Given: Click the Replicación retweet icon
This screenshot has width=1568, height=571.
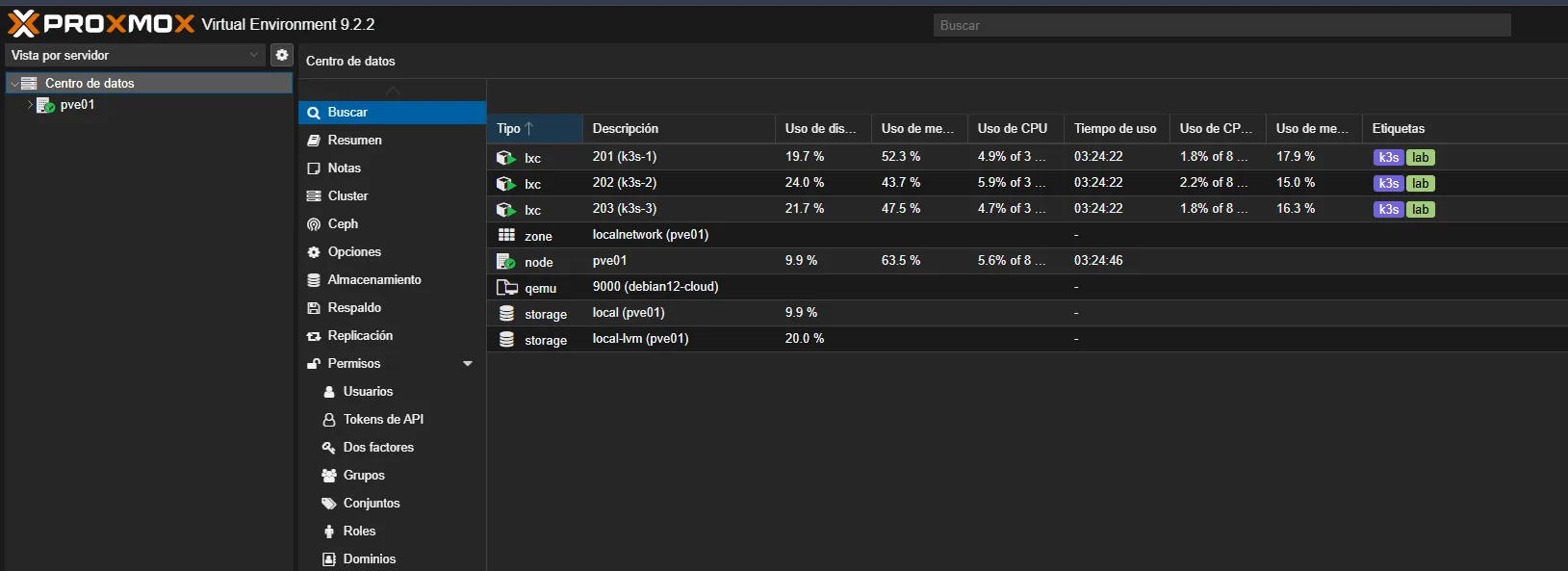Looking at the screenshot, I should (314, 336).
